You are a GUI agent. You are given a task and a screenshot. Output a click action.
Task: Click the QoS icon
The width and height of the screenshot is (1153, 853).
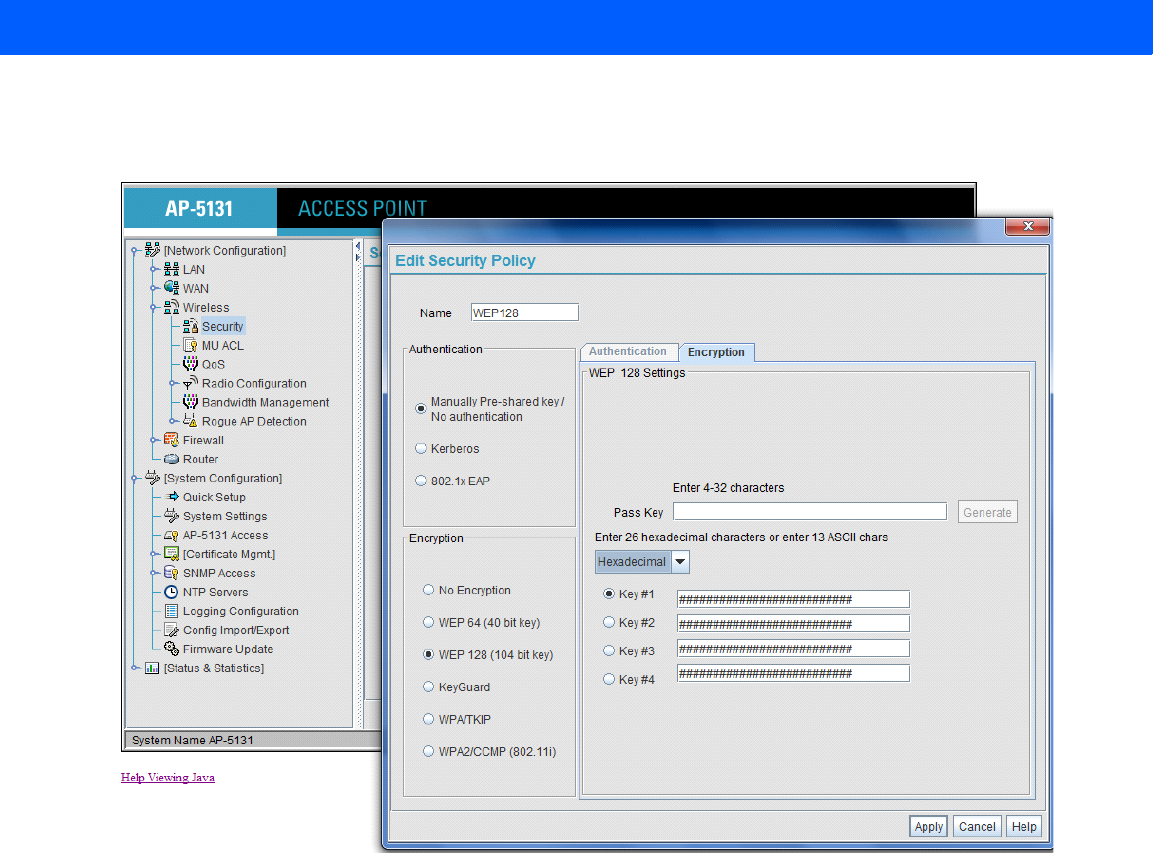click(190, 364)
